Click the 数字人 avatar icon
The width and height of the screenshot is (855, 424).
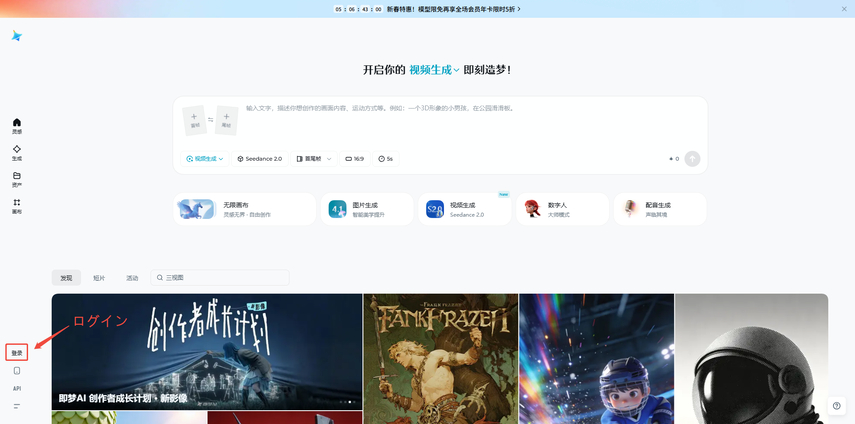point(532,208)
